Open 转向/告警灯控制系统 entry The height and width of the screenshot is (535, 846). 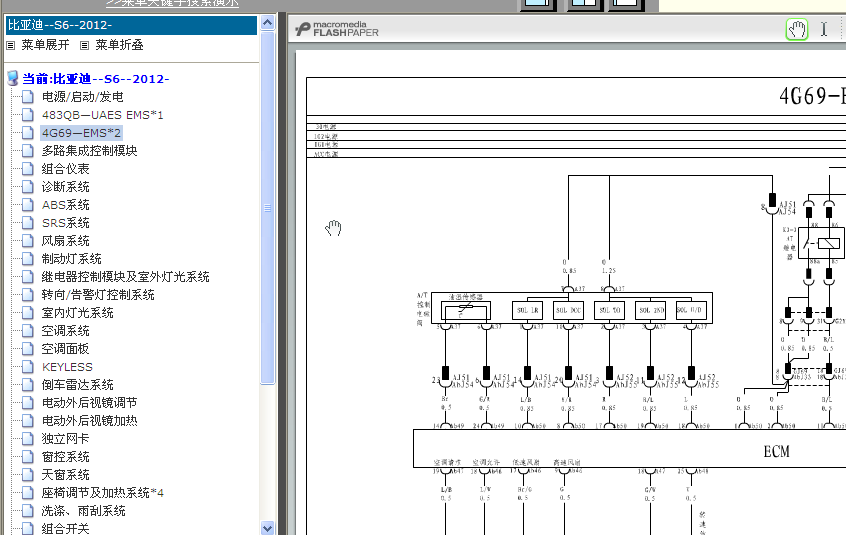coord(98,294)
